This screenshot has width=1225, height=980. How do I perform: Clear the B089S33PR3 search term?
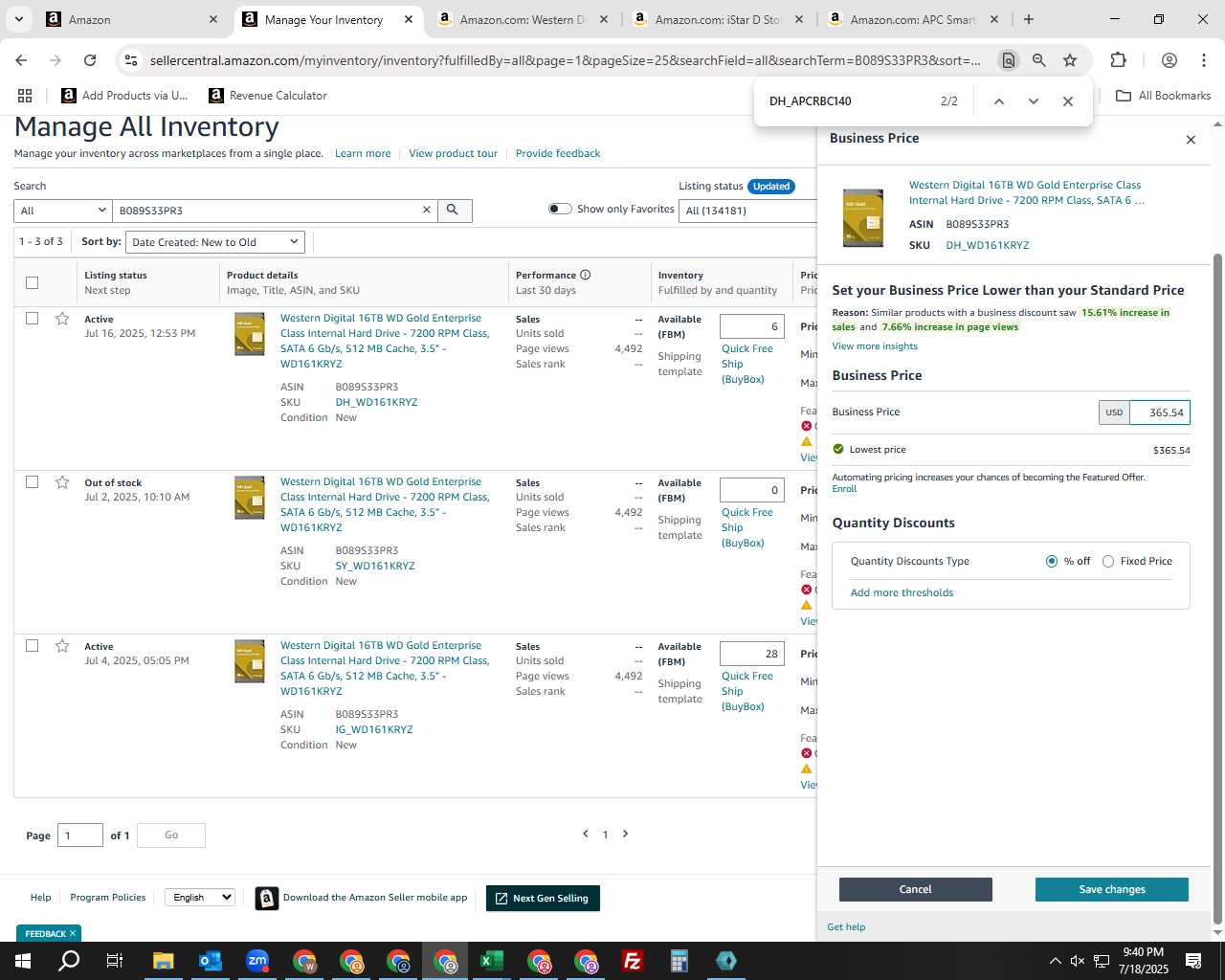427,211
